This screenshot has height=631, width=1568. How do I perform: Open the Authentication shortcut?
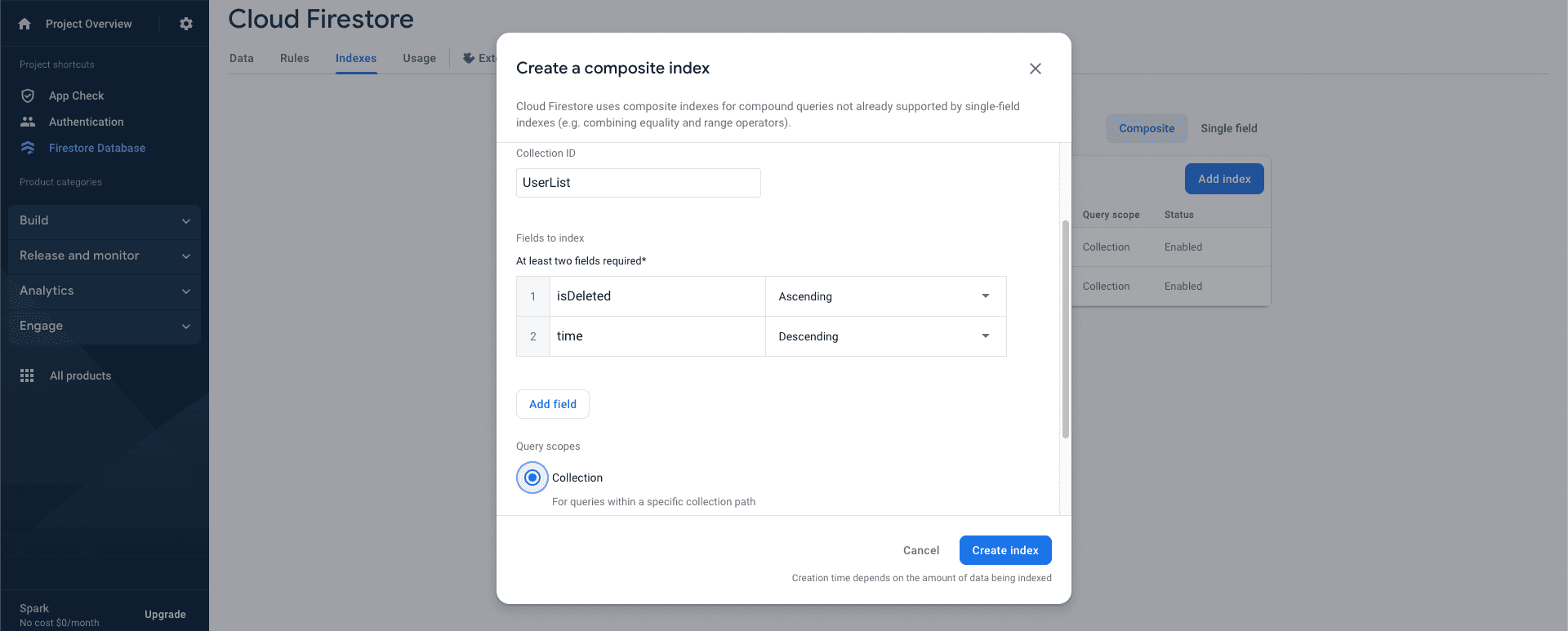pos(87,122)
